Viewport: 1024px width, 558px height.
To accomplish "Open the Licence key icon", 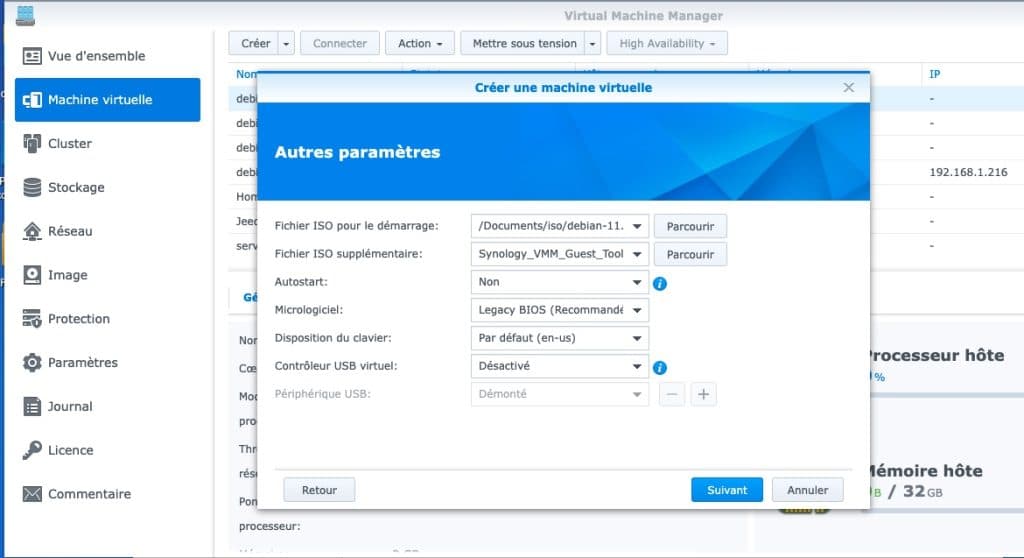I will point(32,450).
